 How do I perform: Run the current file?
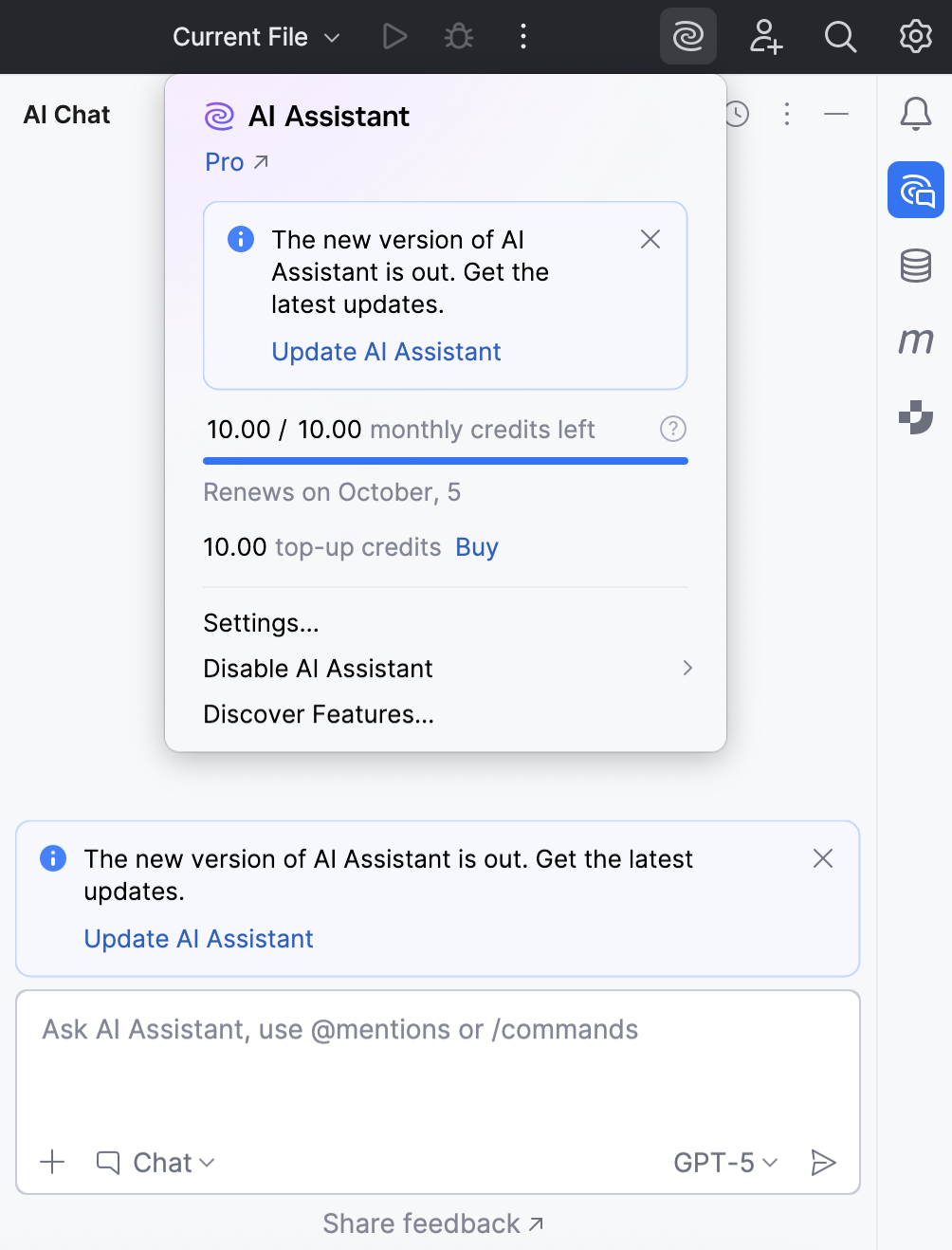(394, 37)
